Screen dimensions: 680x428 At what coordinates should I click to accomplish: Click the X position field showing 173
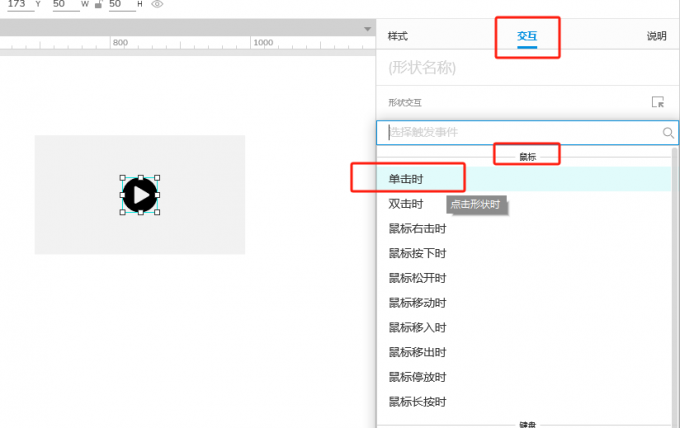coord(20,4)
